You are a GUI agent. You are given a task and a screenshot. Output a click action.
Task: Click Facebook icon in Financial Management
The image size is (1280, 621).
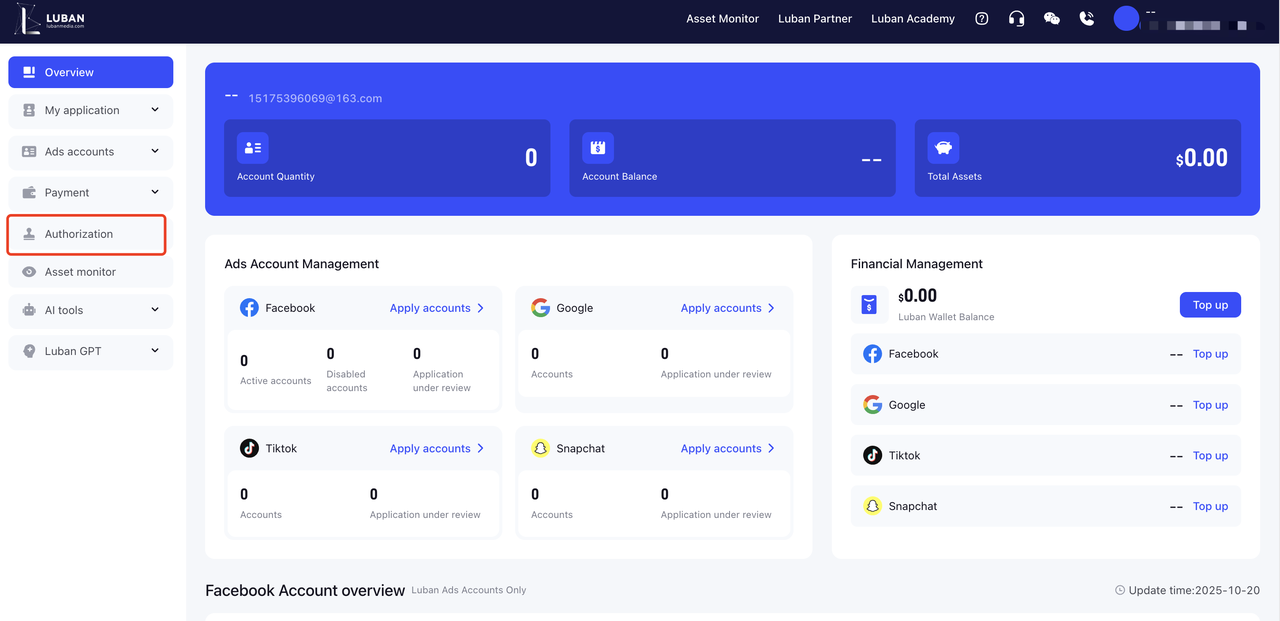pyautogui.click(x=873, y=354)
